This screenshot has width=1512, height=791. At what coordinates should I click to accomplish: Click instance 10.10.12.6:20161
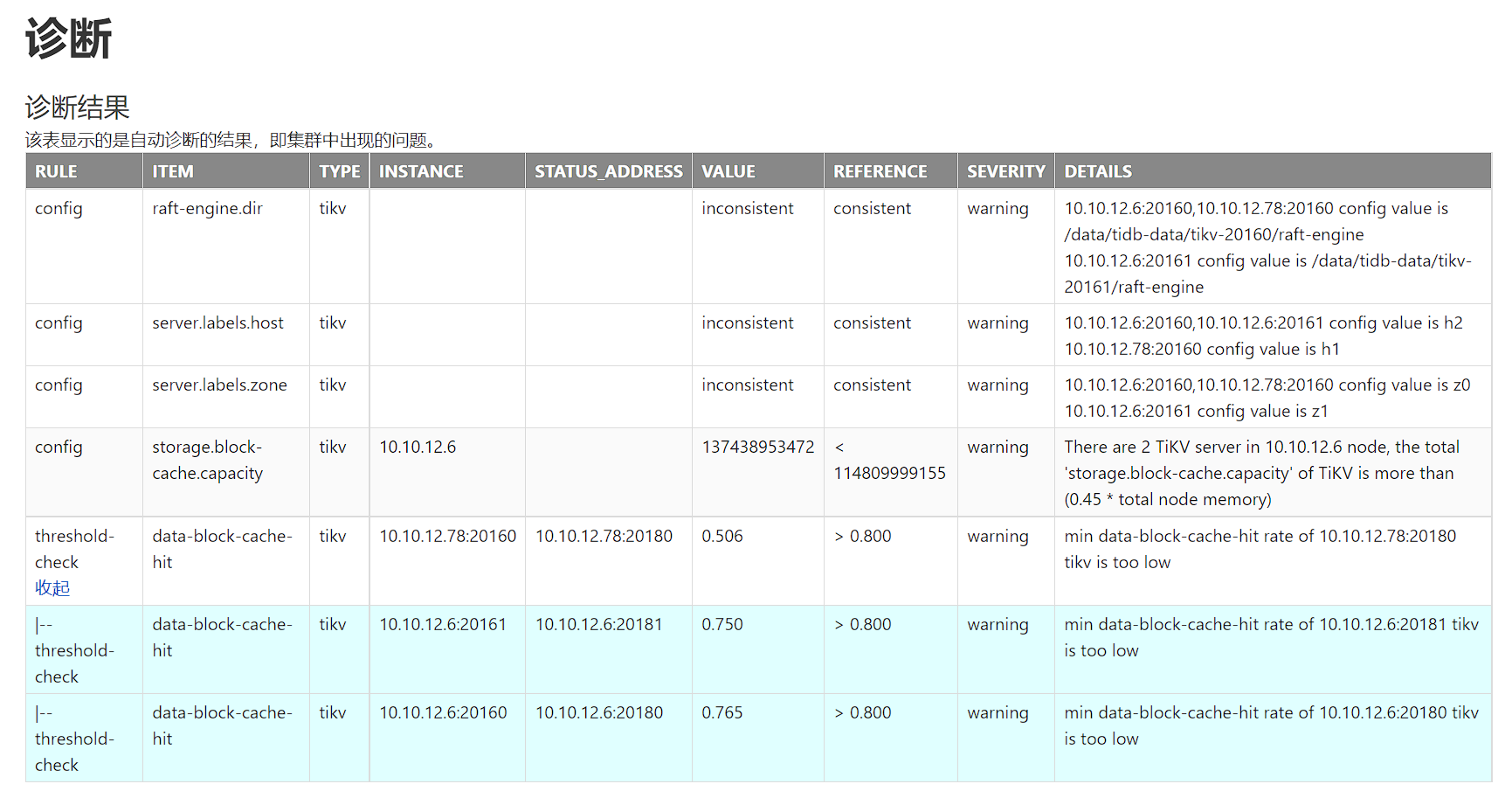coord(443,625)
